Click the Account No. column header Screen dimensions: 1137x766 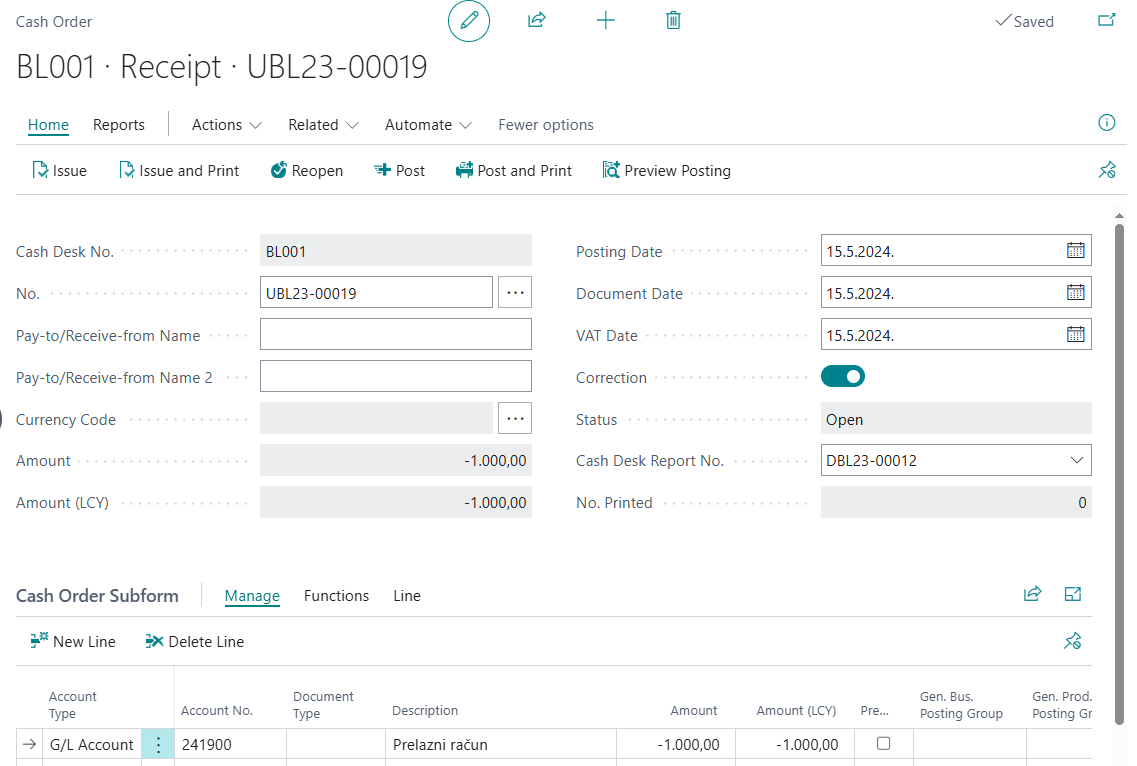216,710
